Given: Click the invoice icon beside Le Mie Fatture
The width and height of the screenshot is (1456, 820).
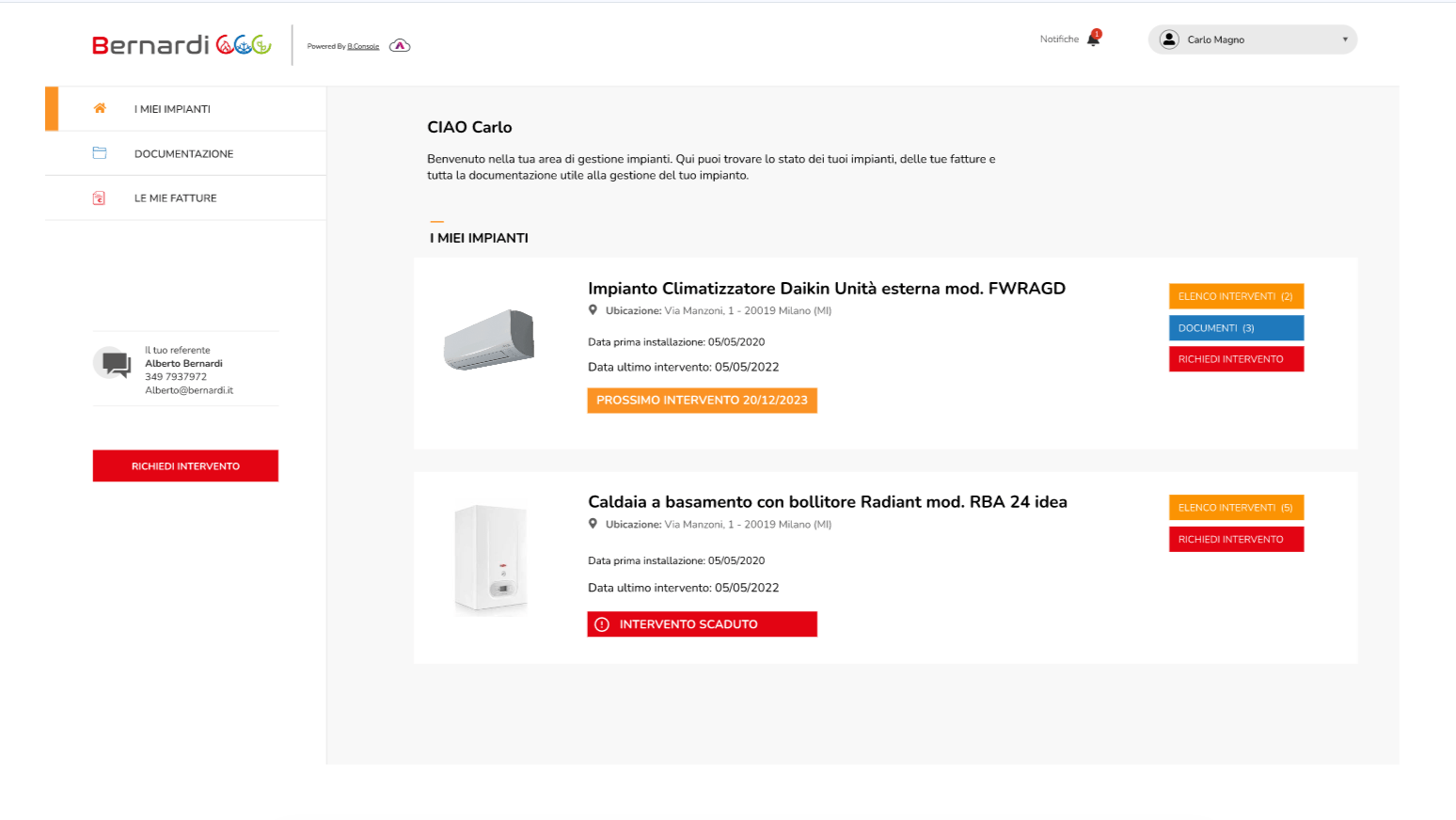Looking at the screenshot, I should point(99,198).
